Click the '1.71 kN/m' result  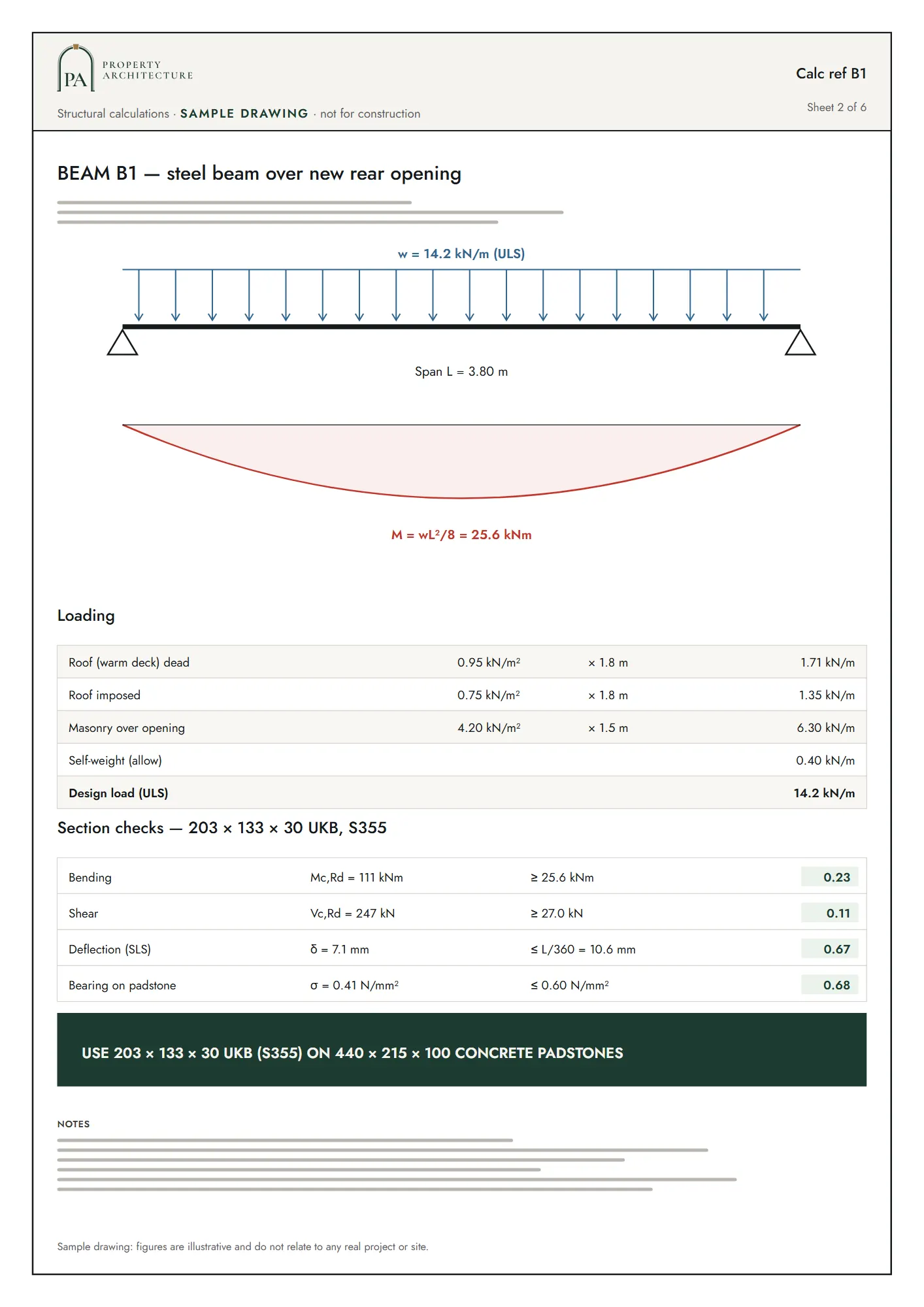pos(827,663)
